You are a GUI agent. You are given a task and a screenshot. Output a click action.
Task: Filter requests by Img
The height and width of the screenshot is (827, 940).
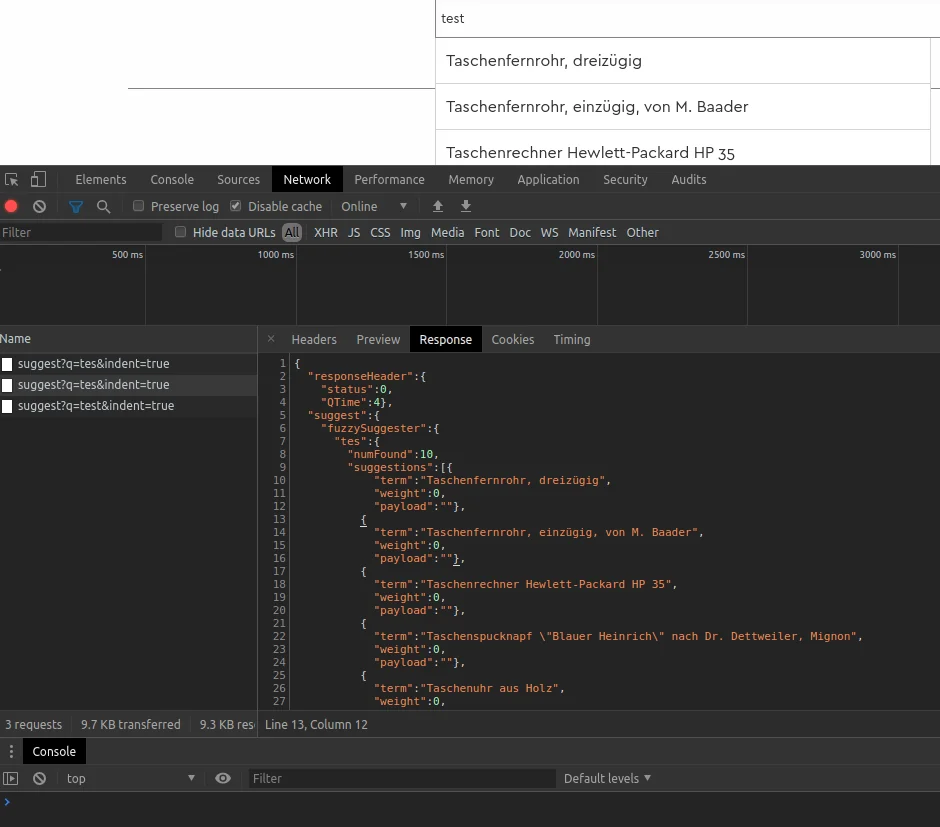410,233
